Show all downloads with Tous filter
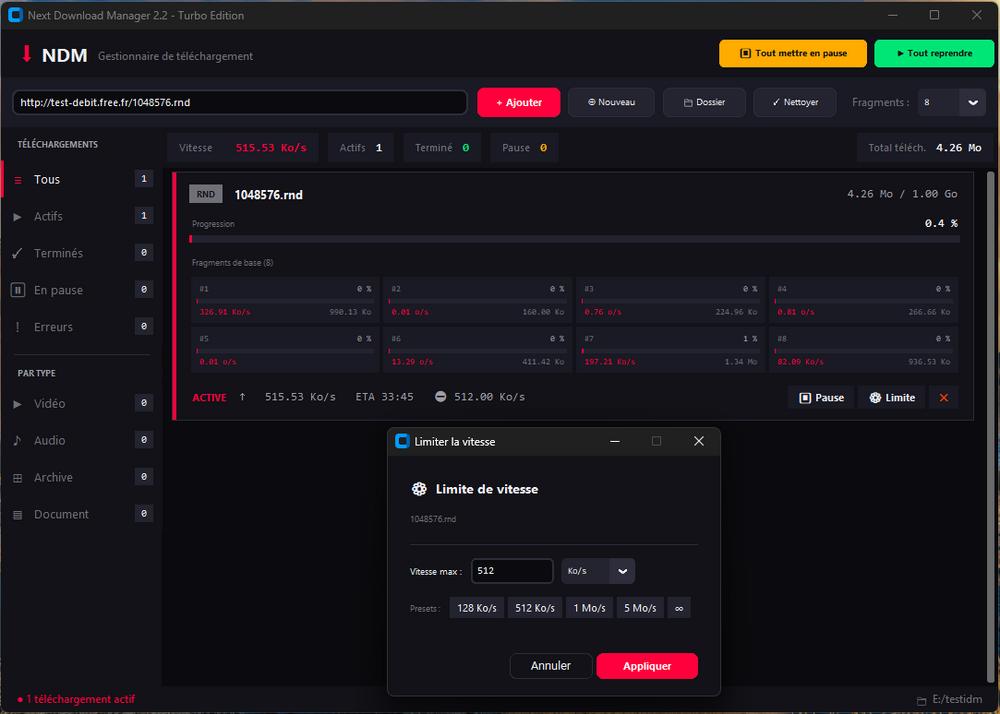This screenshot has height=714, width=1000. (x=82, y=180)
